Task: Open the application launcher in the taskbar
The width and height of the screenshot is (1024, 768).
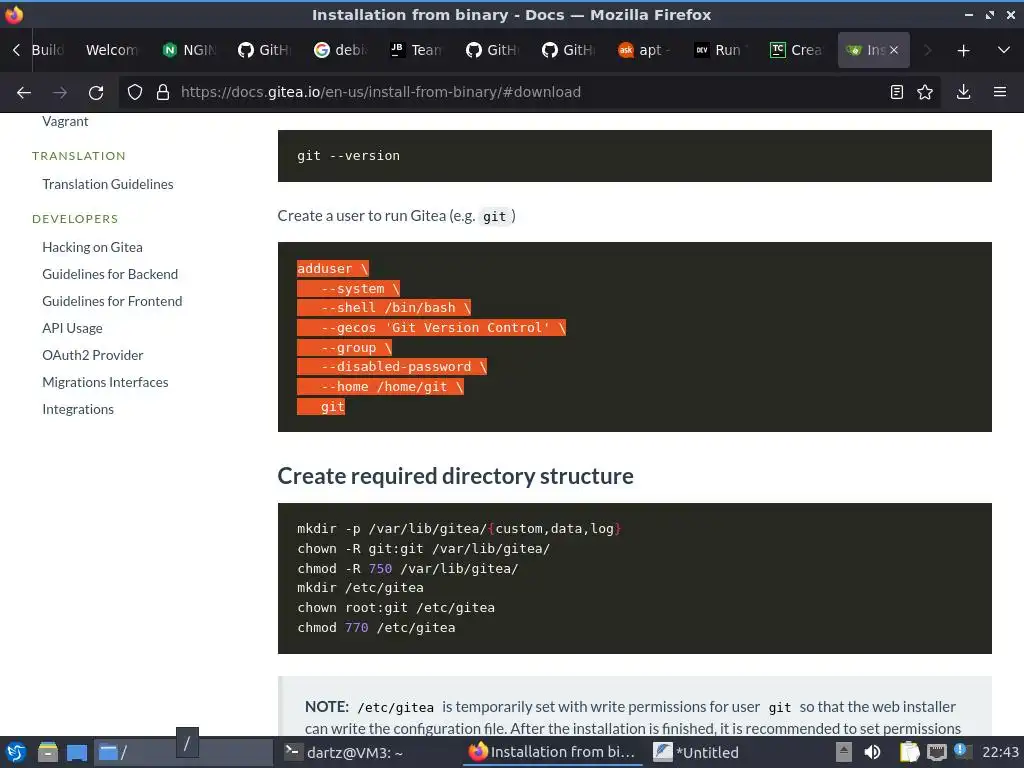Action: pyautogui.click(x=16, y=753)
